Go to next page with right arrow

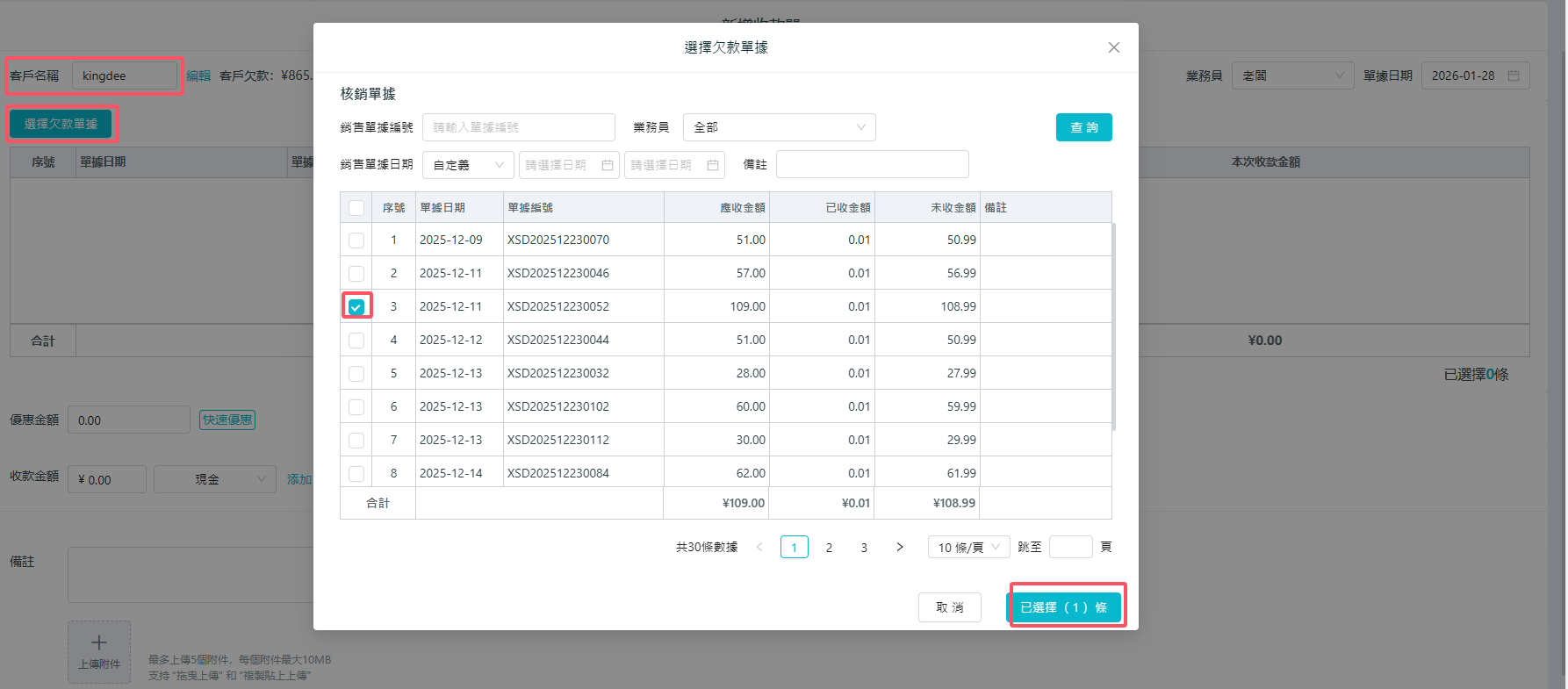899,547
